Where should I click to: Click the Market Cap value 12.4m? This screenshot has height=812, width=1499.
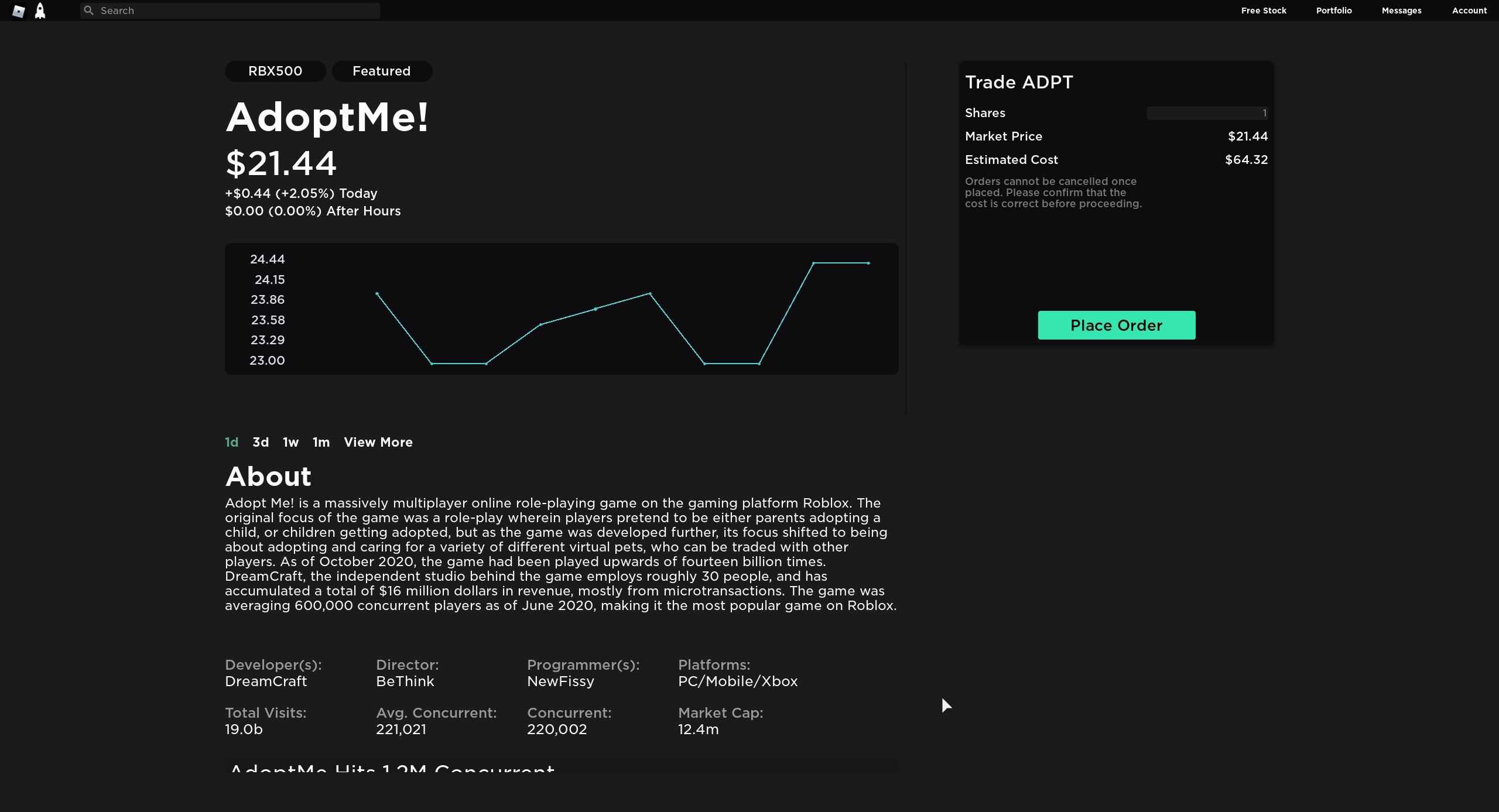tap(698, 729)
